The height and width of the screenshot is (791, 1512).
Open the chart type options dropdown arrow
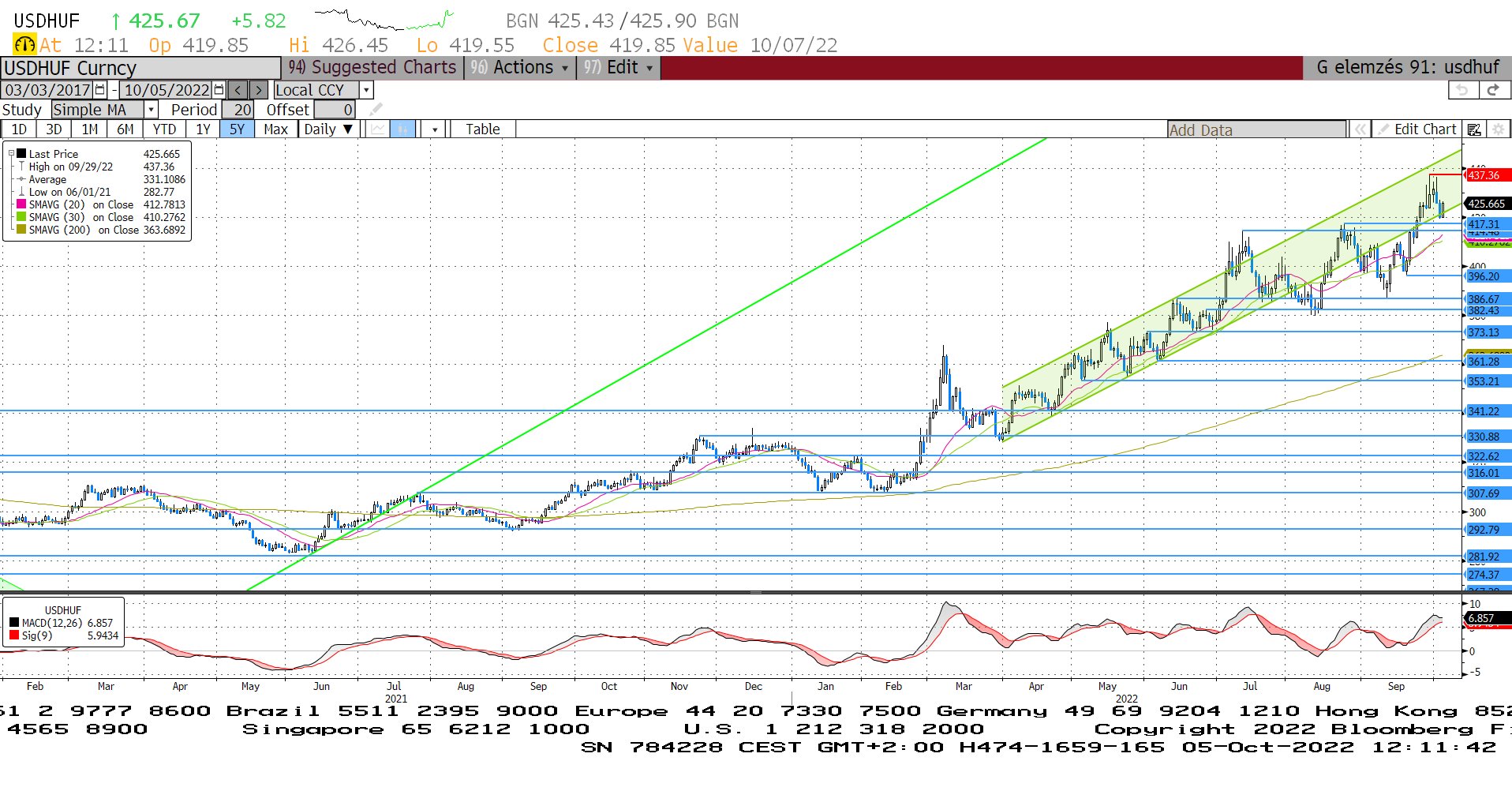[x=435, y=129]
